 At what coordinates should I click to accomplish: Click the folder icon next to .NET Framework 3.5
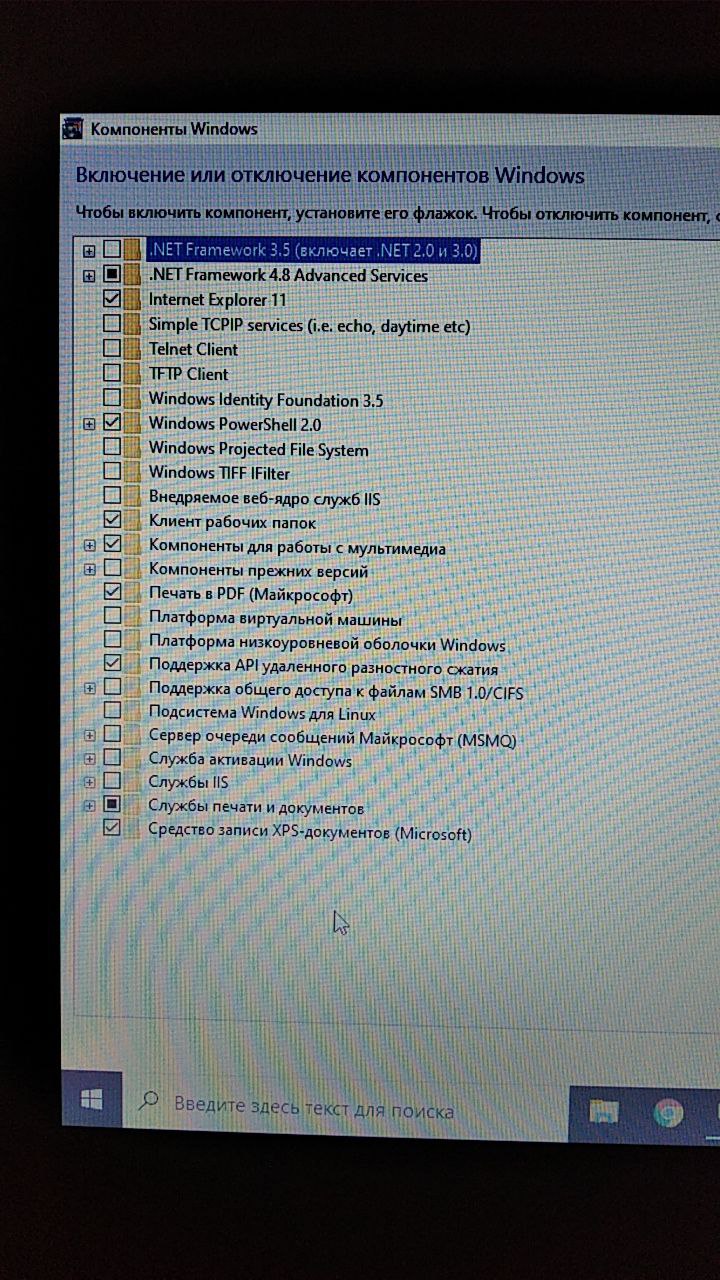pyautogui.click(x=133, y=249)
